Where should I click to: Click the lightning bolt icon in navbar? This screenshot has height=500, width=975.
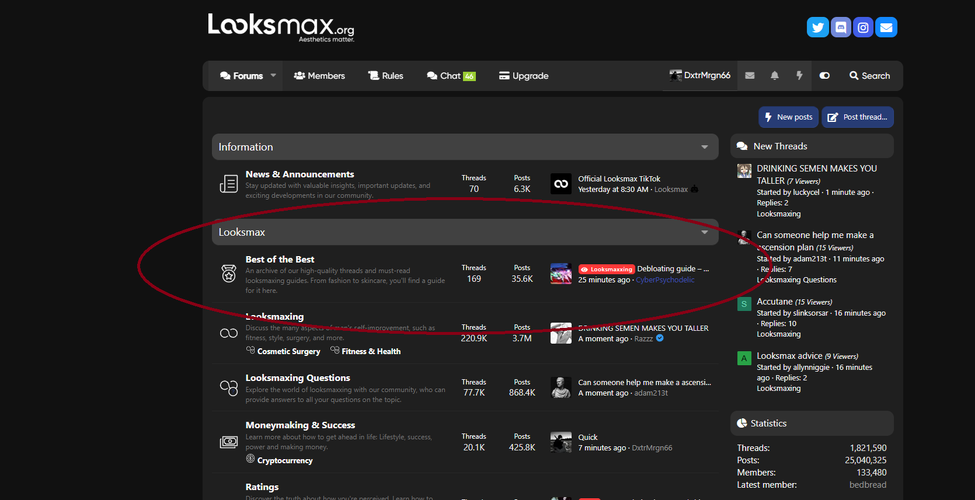click(799, 76)
